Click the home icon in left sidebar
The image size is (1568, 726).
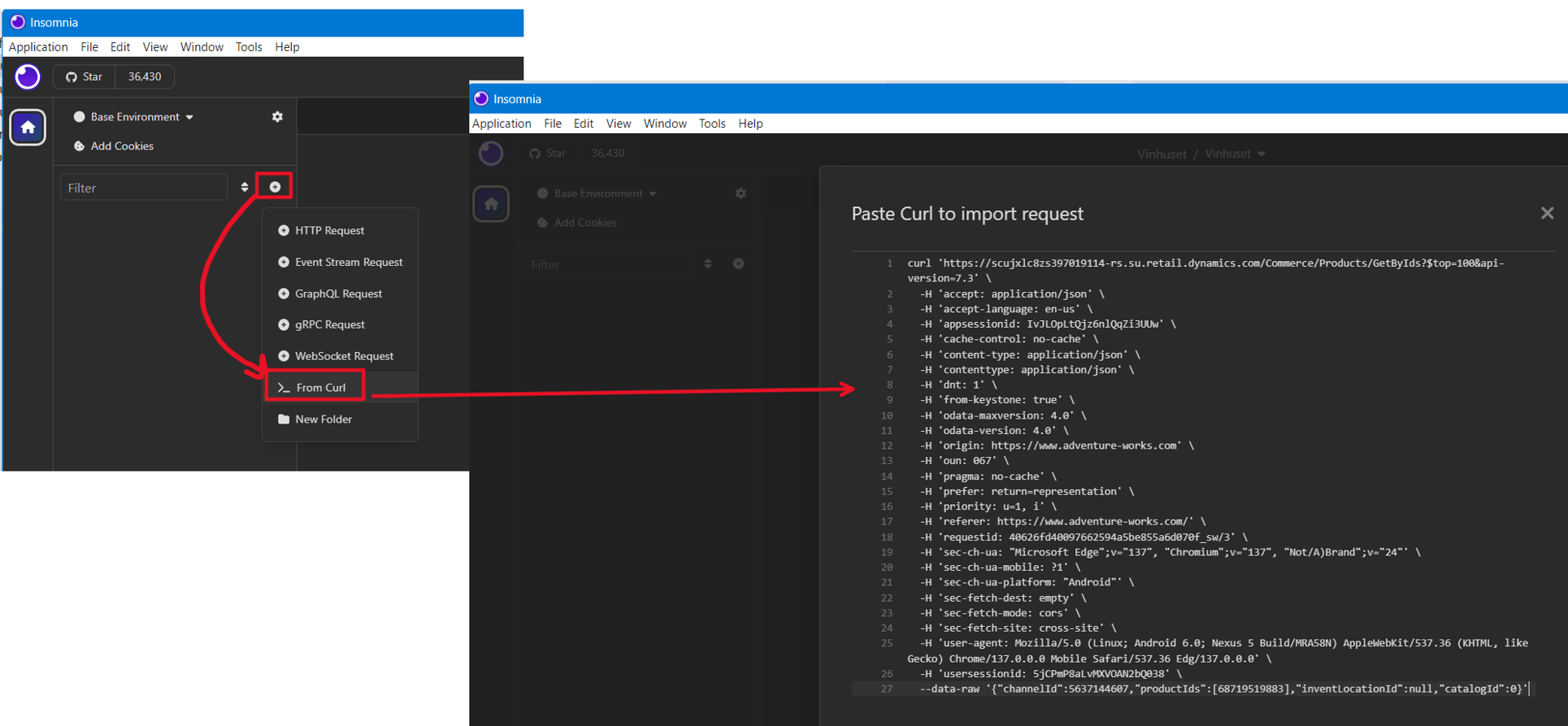click(28, 128)
